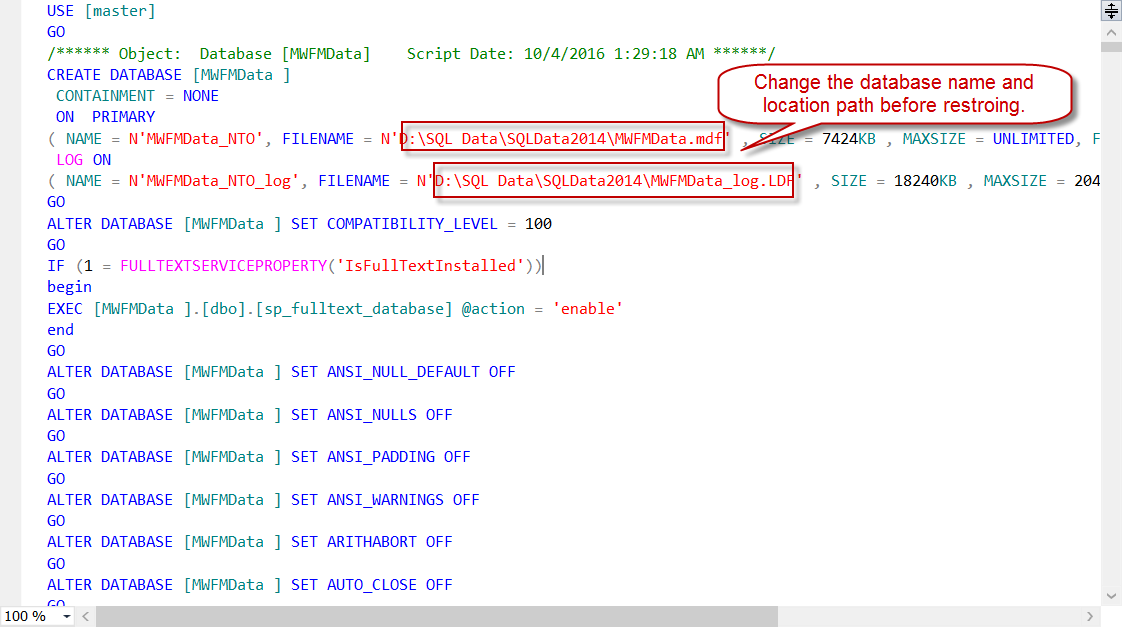Viewport: 1122px width, 627px height.
Task: Click the vertical scrollbar thumb
Action: pyautogui.click(x=1111, y=47)
